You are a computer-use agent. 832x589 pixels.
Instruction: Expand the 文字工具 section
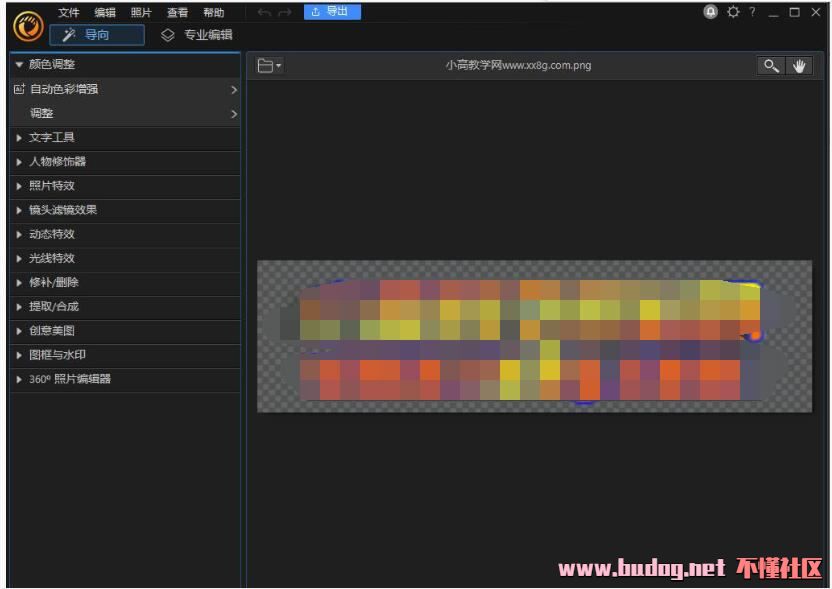(x=52, y=137)
